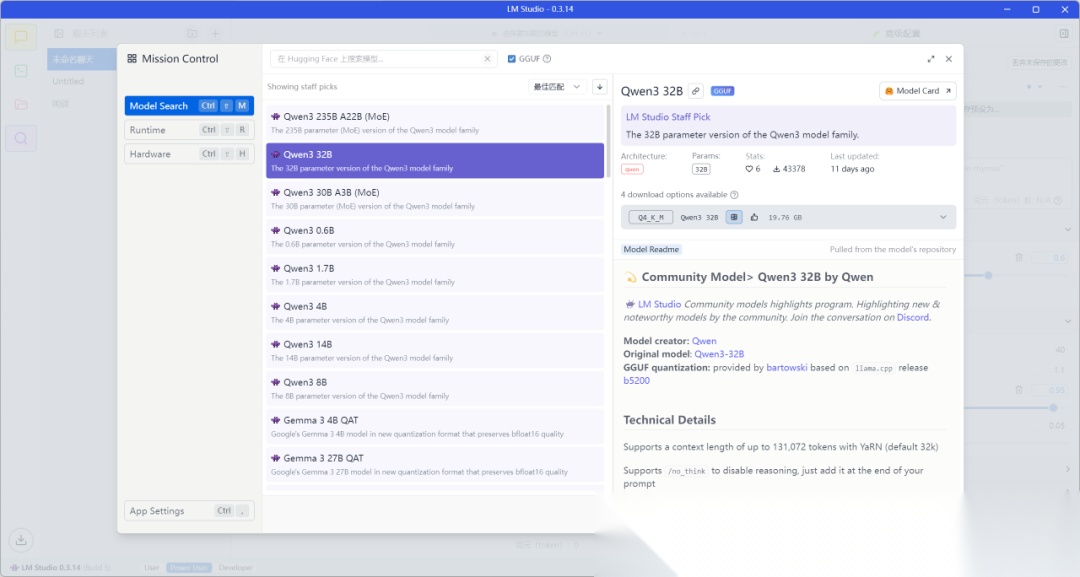Open My Models folder sidebar icon
The width and height of the screenshot is (1080, 577).
(21, 105)
